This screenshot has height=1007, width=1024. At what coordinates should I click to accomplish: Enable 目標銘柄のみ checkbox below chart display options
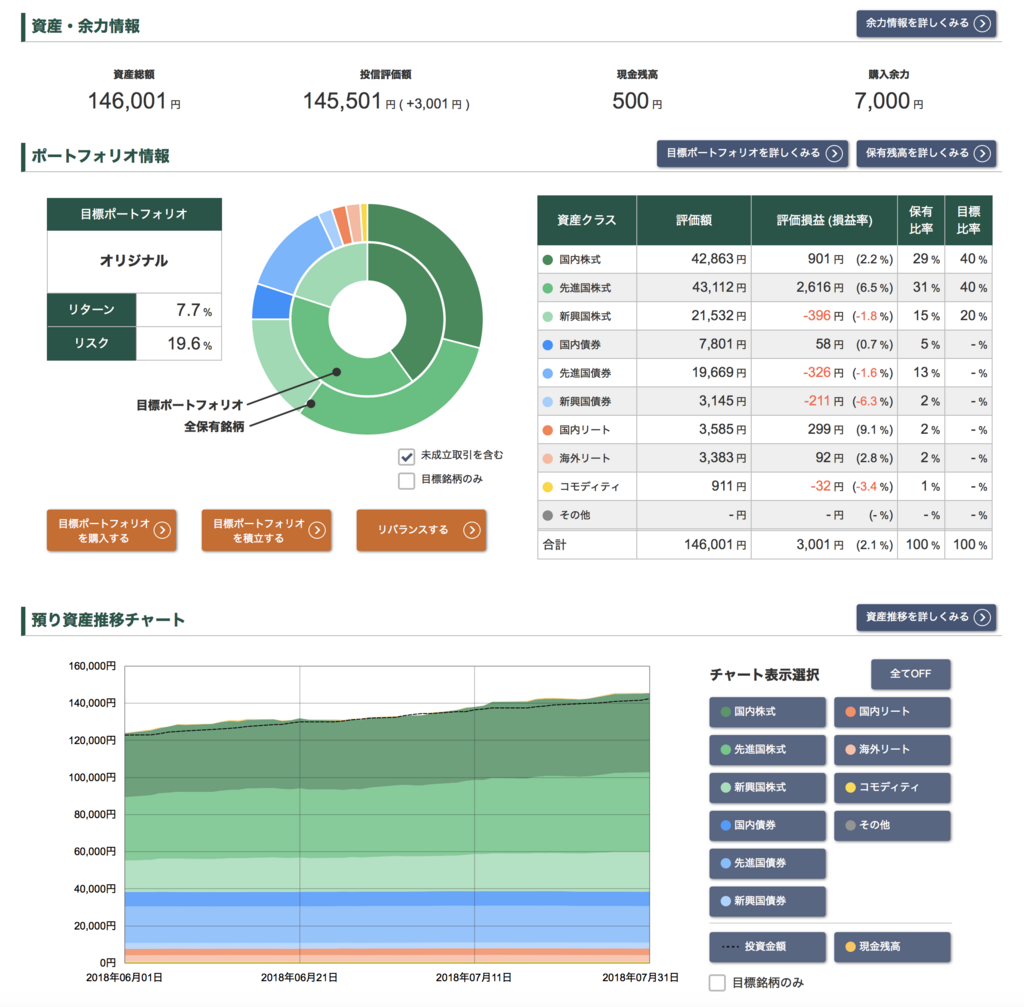click(x=717, y=983)
